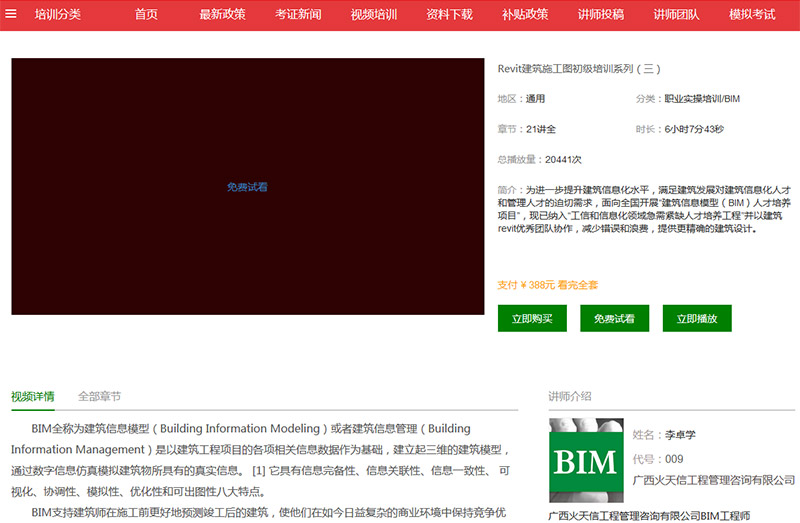
Task: Click the green 免费试看 button
Action: [x=614, y=318]
